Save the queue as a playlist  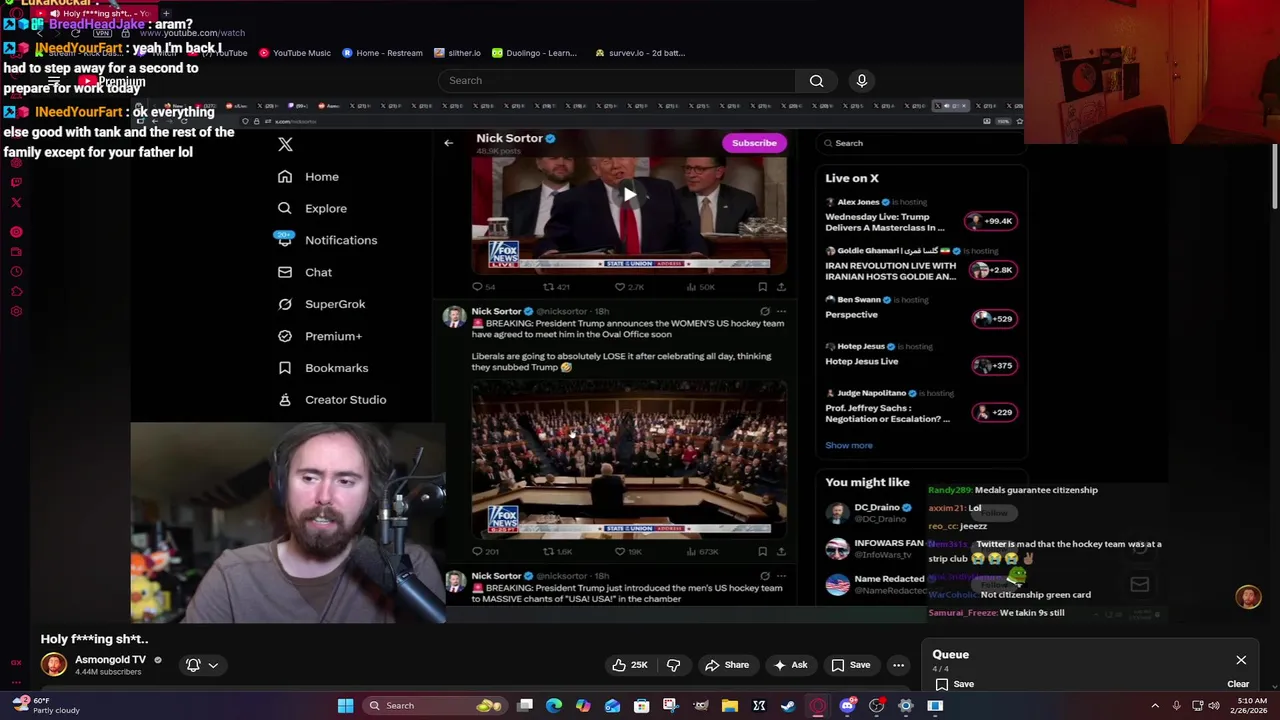[x=954, y=685]
